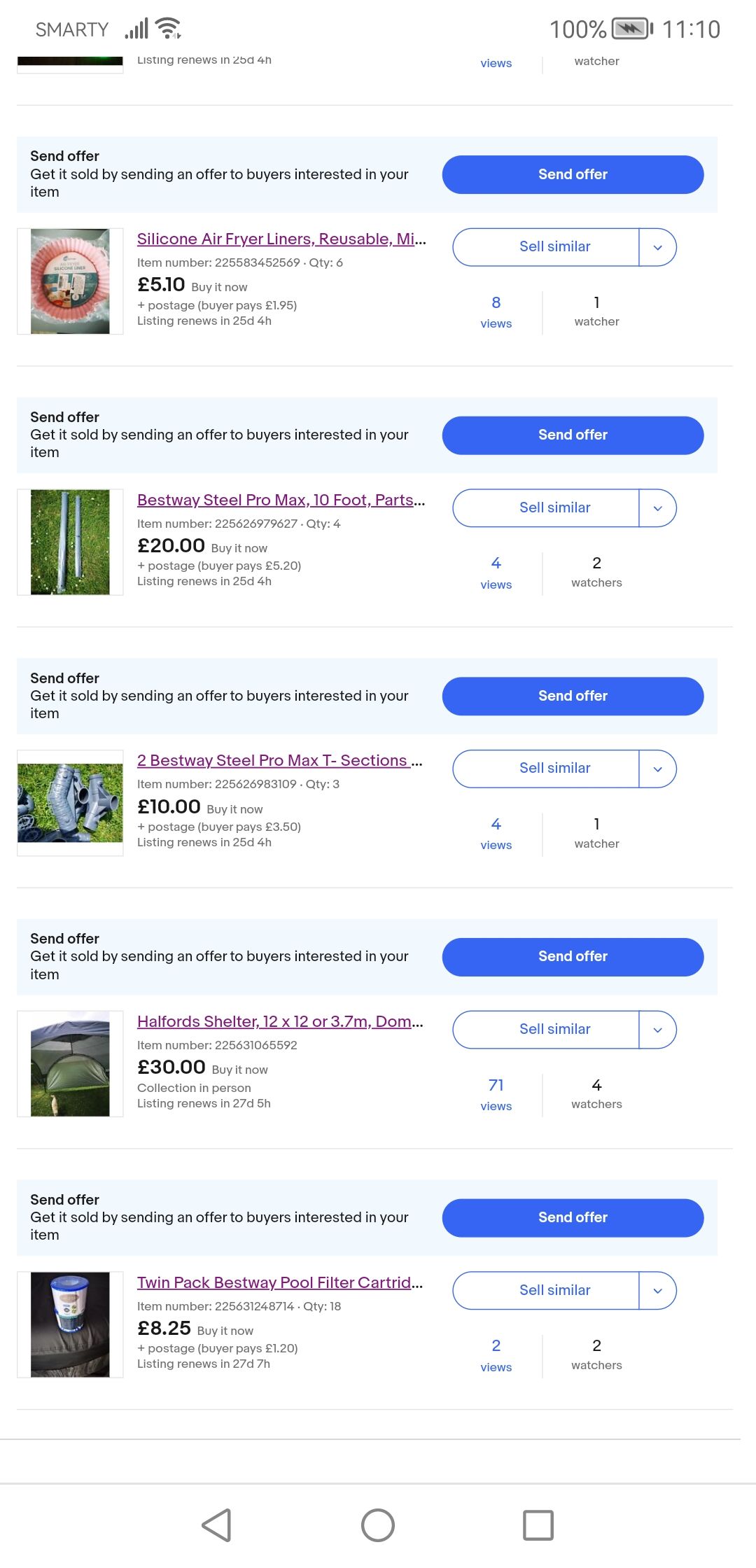The width and height of the screenshot is (756, 1568).
Task: Expand dropdown arrow for Halfords Shelter listing
Action: (657, 1030)
